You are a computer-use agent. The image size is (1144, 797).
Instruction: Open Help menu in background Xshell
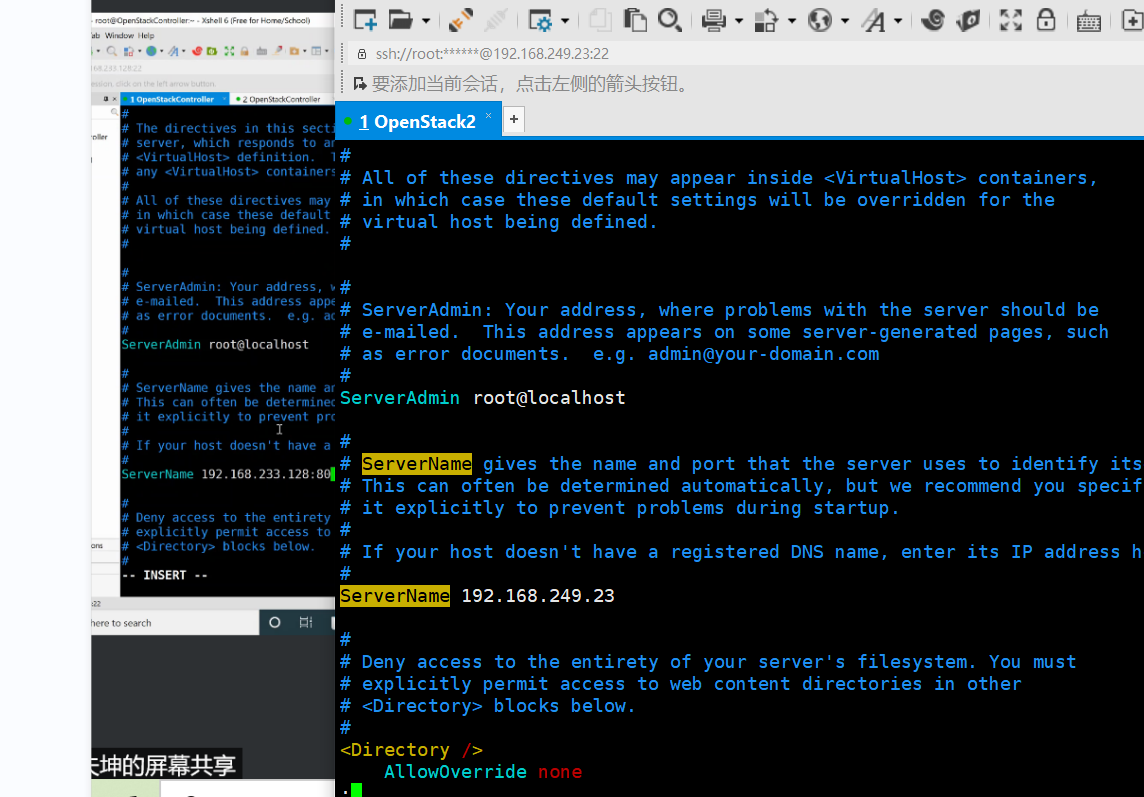click(x=146, y=35)
